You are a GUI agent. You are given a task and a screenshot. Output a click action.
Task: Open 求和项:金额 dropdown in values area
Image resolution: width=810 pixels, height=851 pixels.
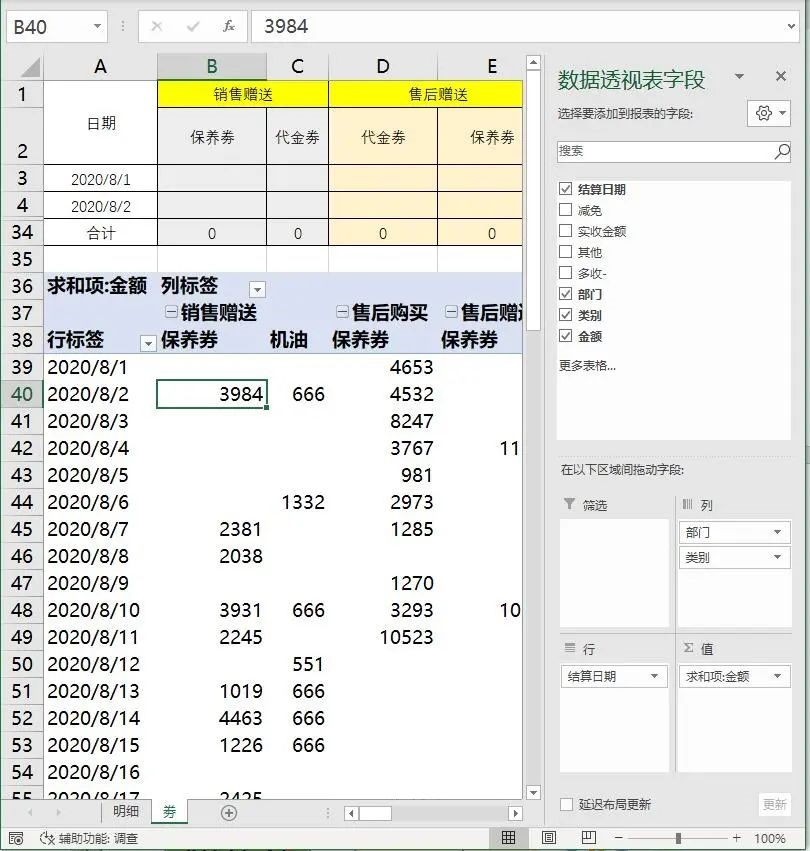click(x=777, y=676)
